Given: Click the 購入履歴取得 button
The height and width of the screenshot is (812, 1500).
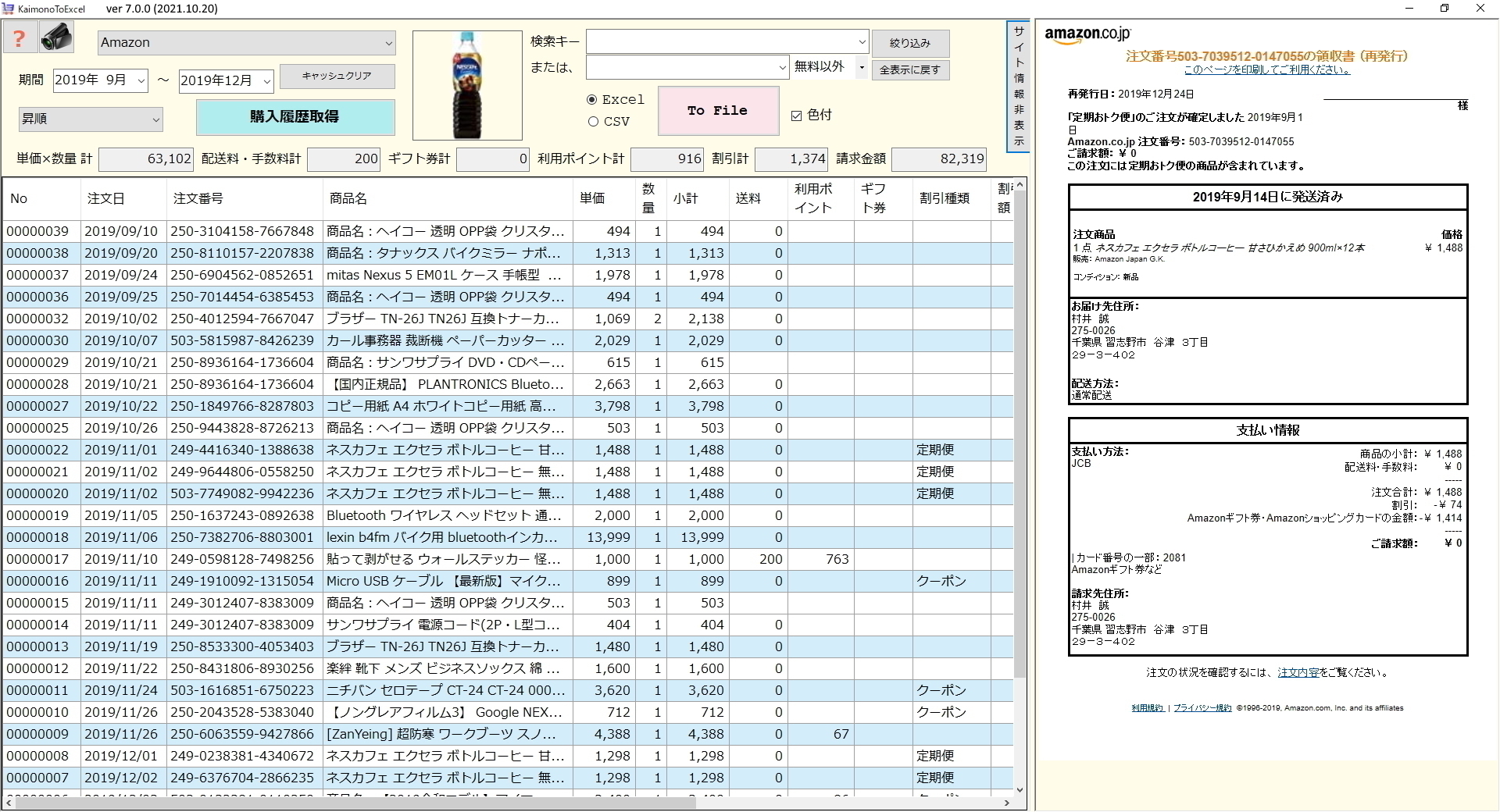Looking at the screenshot, I should point(295,117).
